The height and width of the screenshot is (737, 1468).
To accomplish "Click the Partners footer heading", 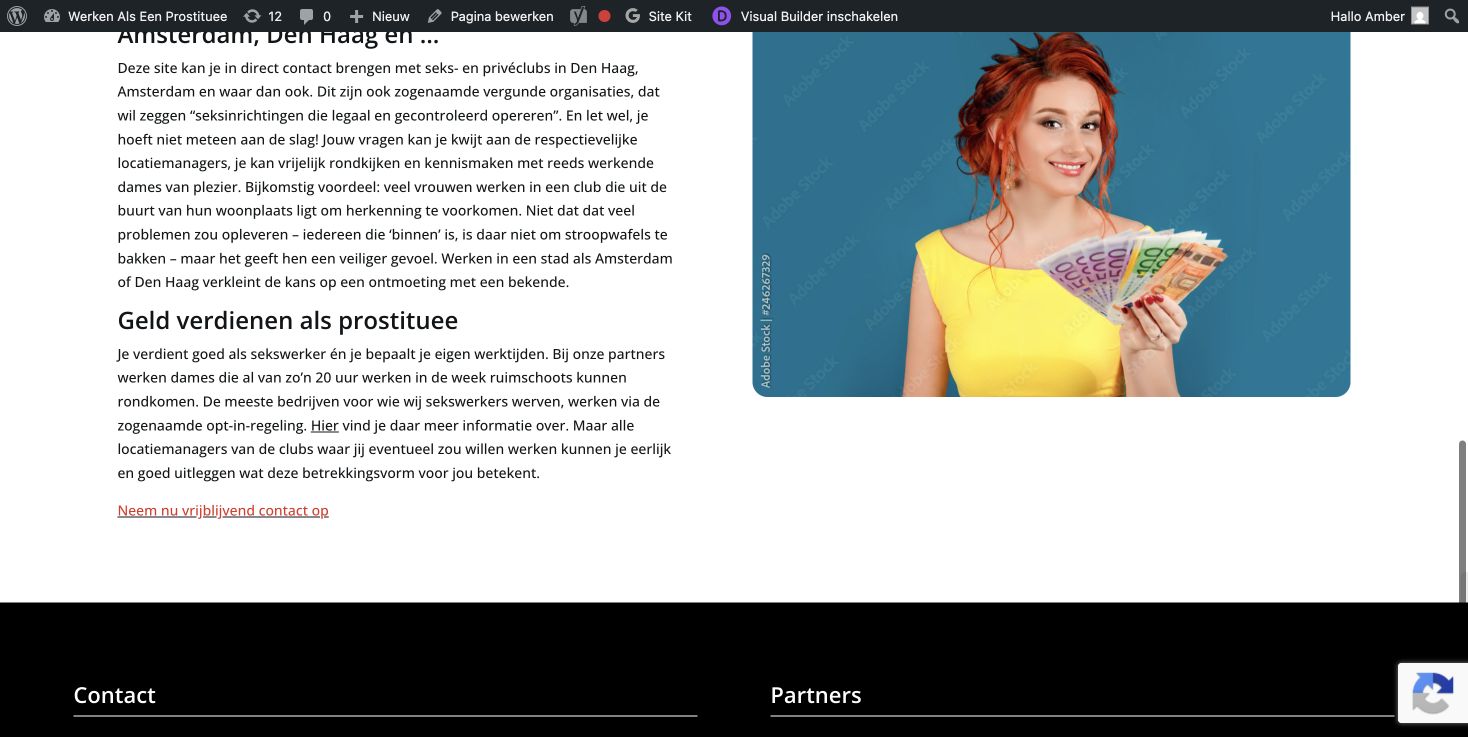I will [x=816, y=695].
